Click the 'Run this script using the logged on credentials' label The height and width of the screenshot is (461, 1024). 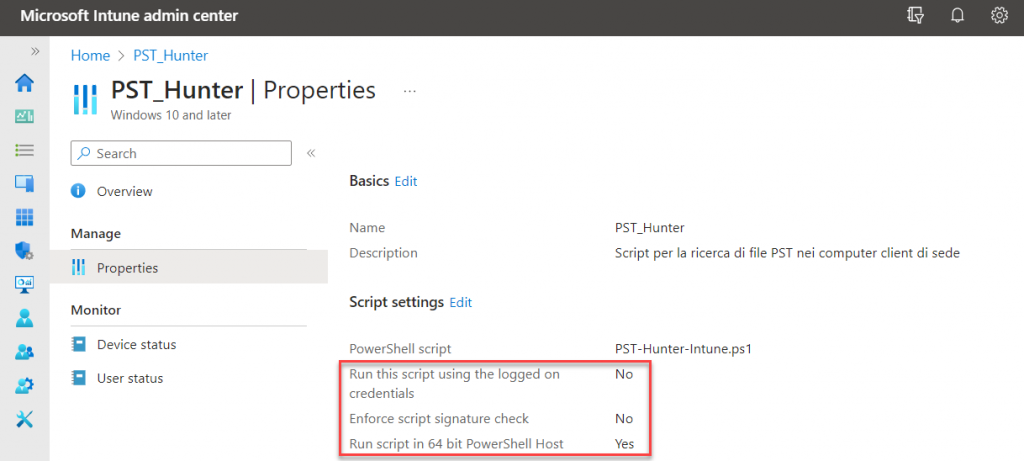[455, 385]
